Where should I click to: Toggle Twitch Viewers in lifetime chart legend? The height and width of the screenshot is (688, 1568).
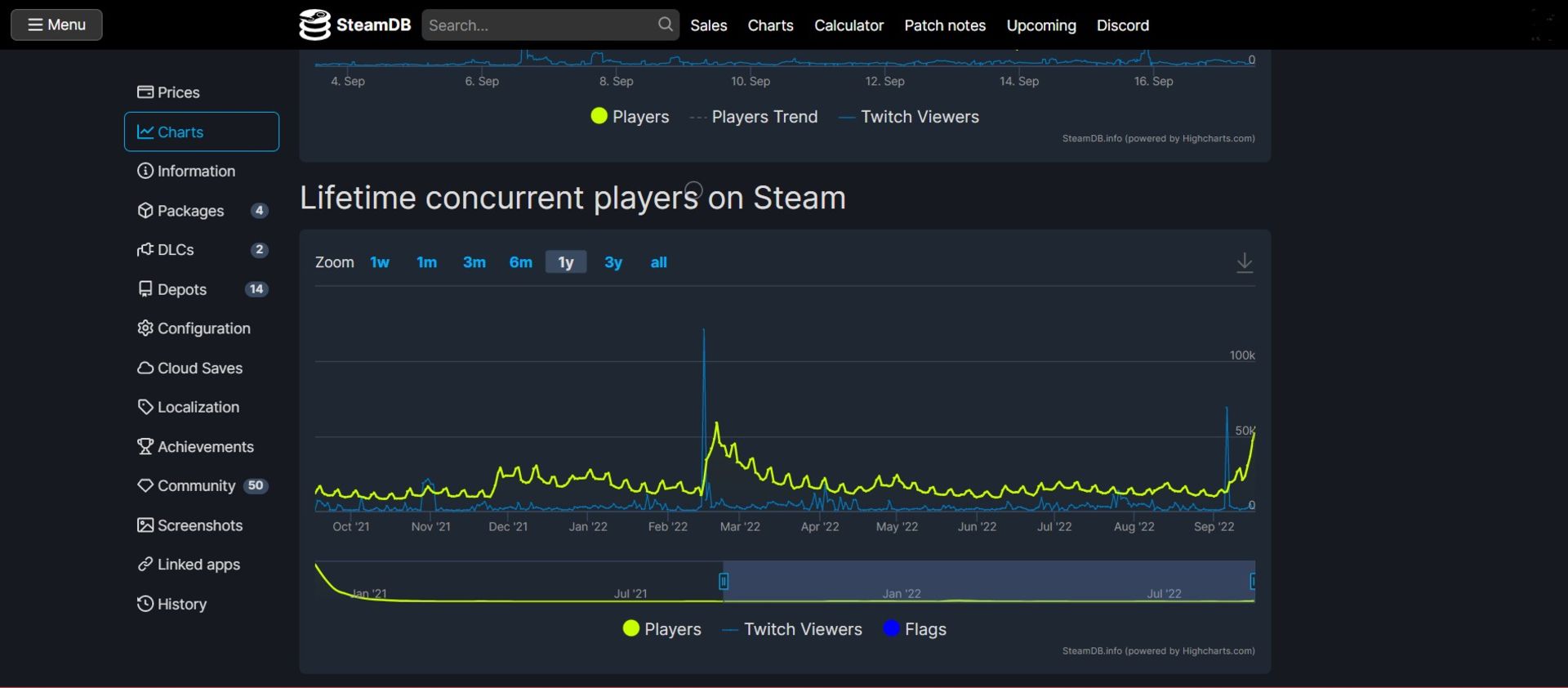point(792,629)
